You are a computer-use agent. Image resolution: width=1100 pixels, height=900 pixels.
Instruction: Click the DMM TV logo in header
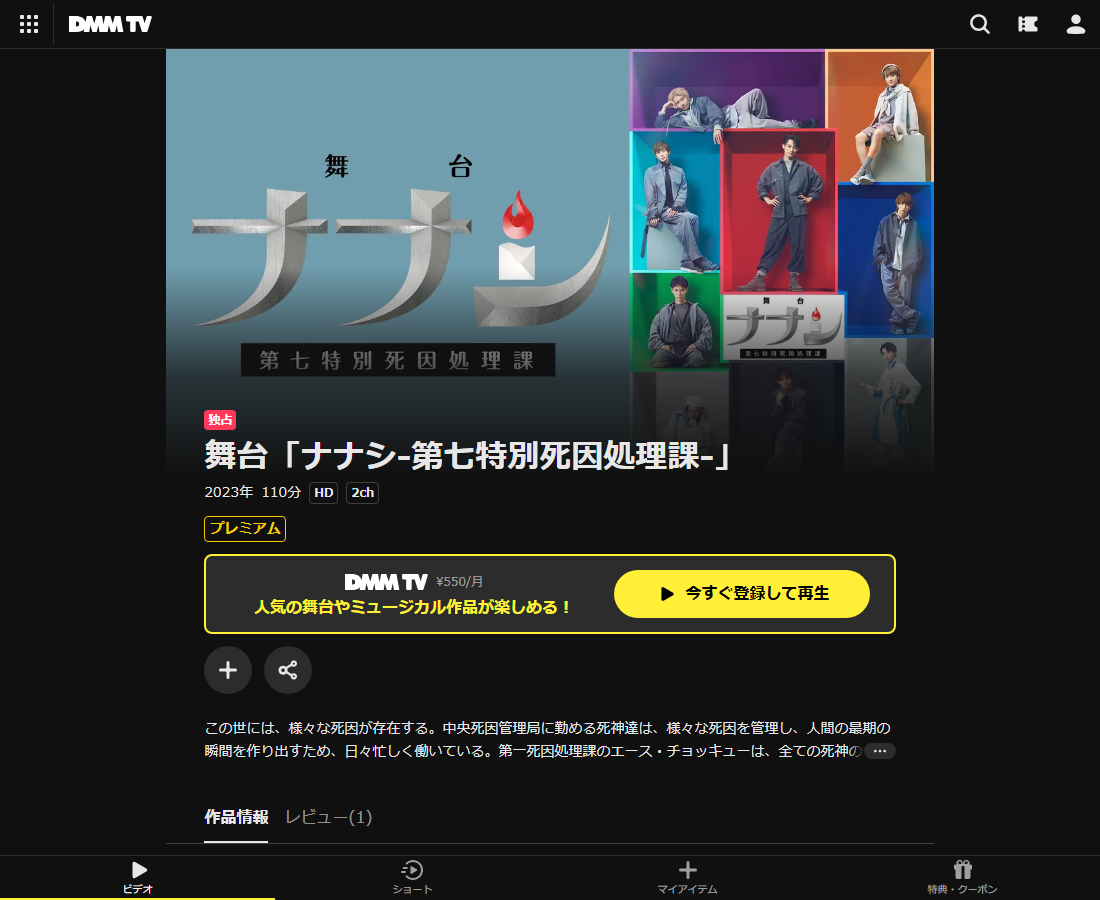point(110,25)
